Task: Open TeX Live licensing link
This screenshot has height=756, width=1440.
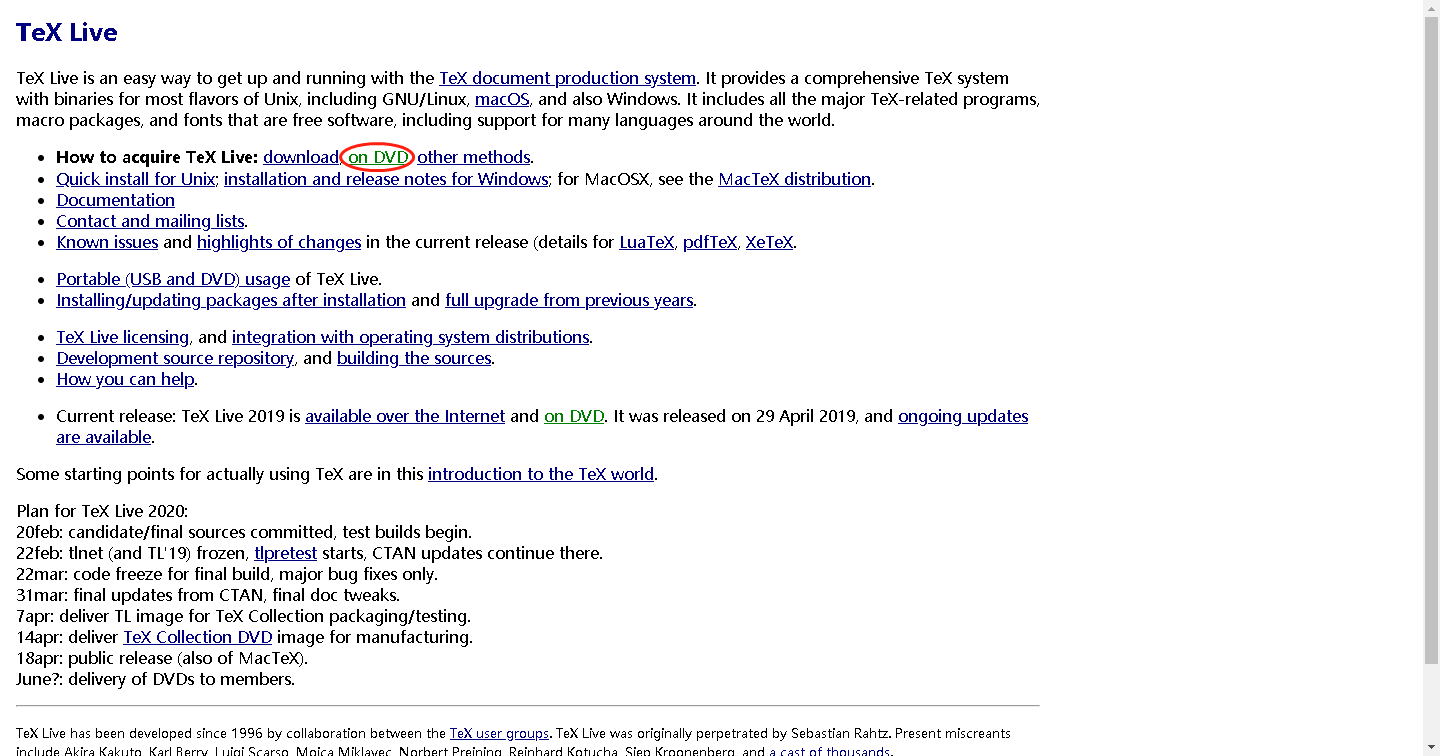Action: (122, 337)
